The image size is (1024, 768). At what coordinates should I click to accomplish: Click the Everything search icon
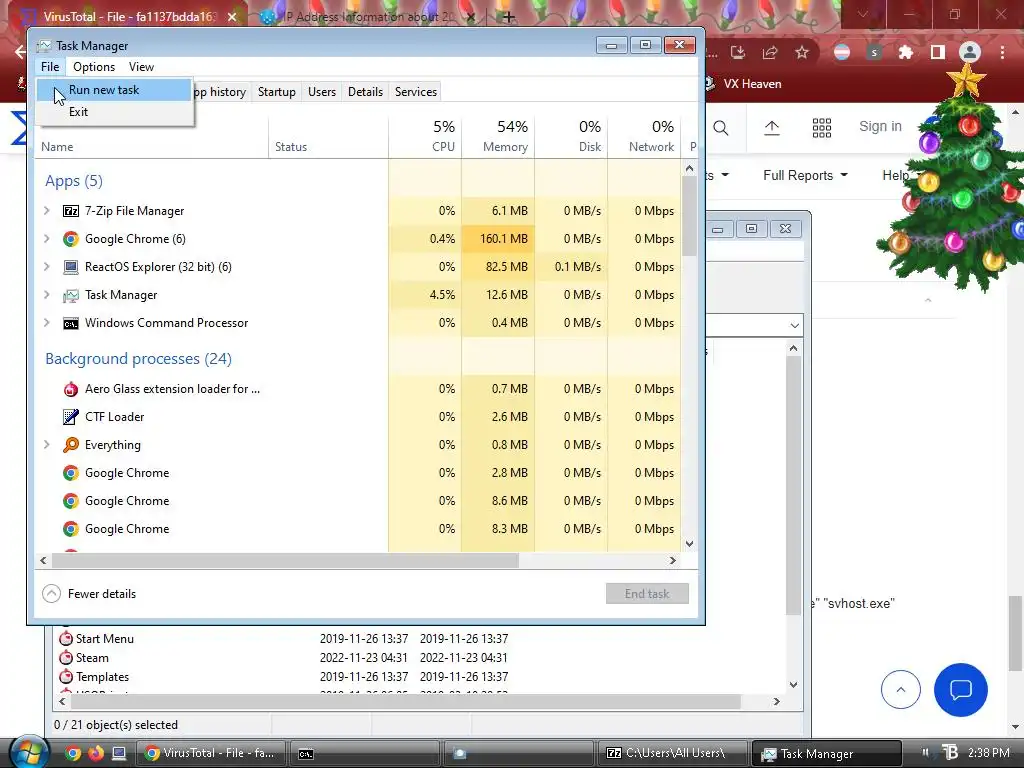tap(71, 445)
